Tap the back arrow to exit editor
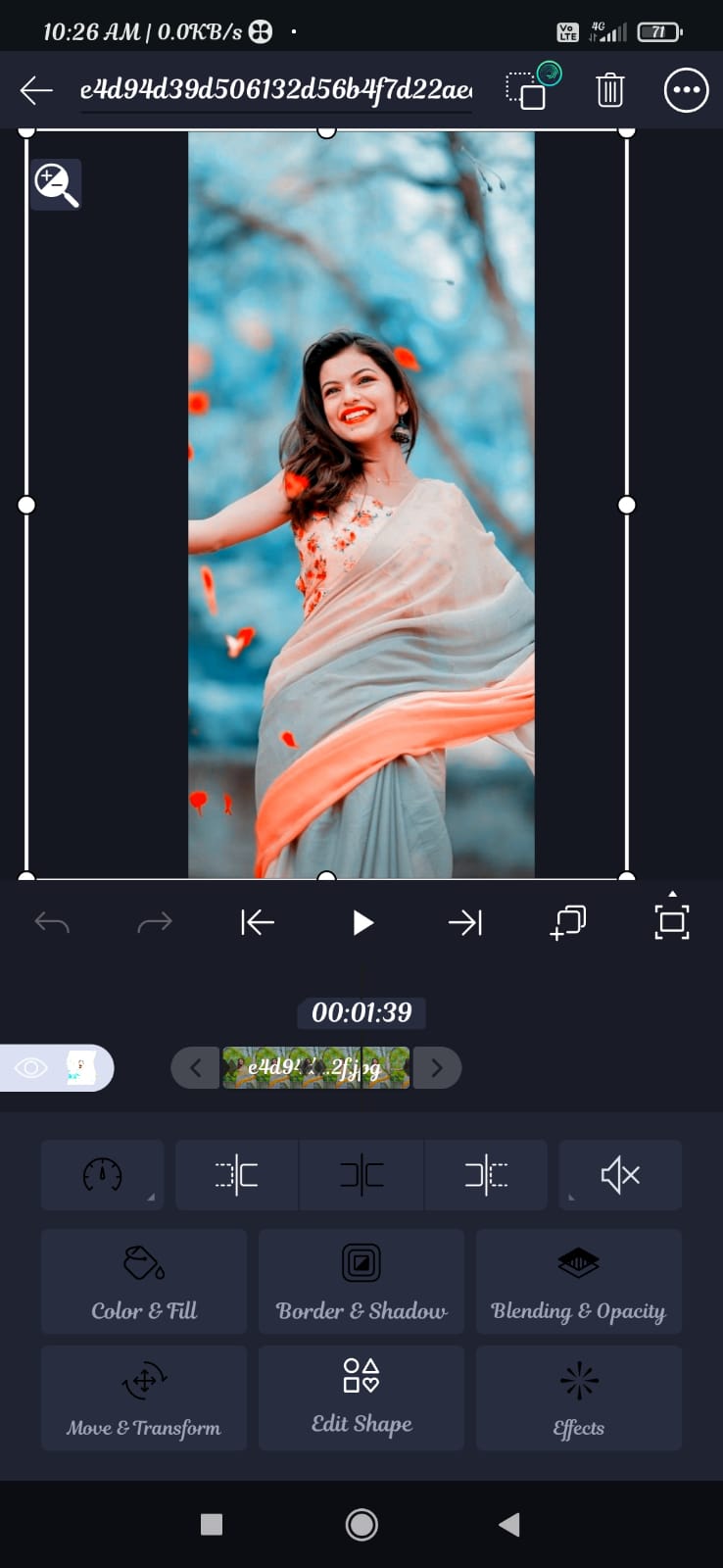Viewport: 723px width, 1568px height. (x=36, y=91)
